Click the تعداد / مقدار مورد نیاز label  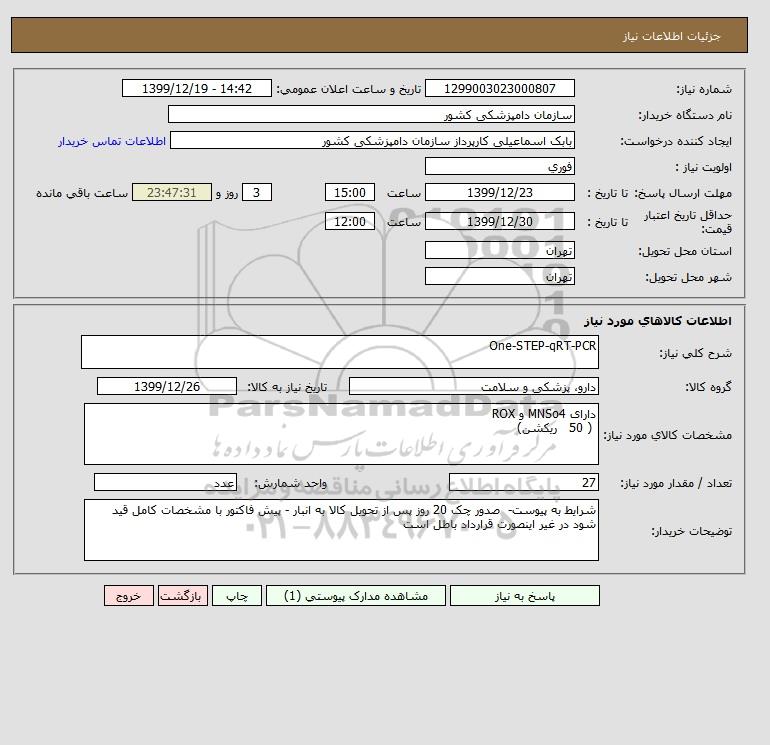pyautogui.click(x=676, y=484)
